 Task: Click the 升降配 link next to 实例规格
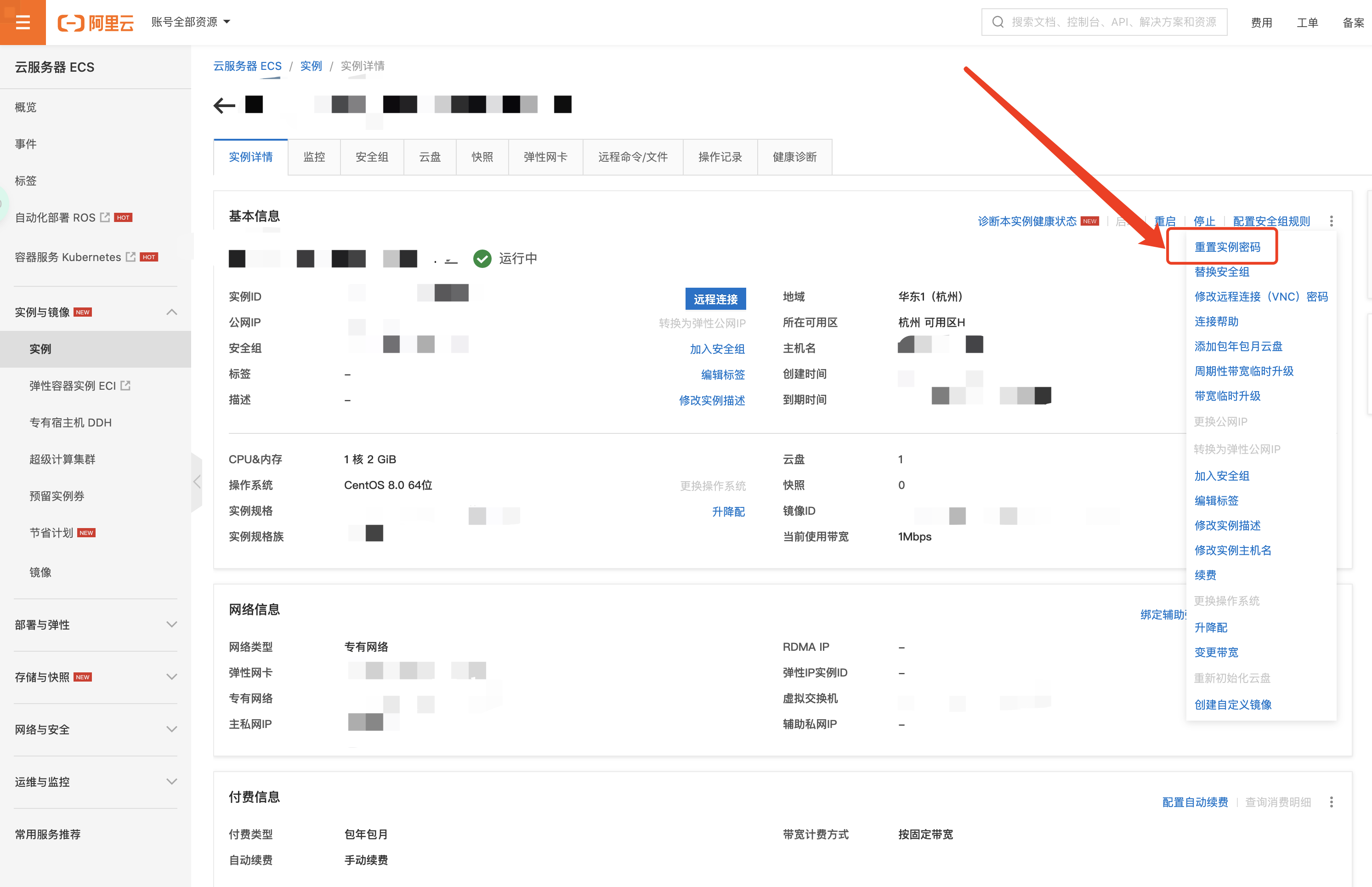728,512
